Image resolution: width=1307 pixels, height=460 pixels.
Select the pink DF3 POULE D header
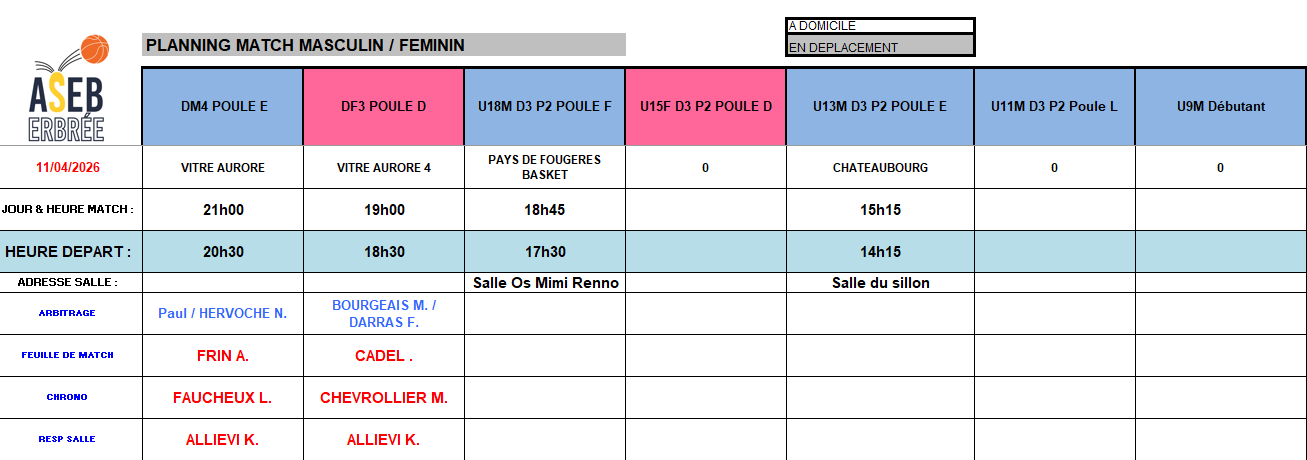(383, 106)
